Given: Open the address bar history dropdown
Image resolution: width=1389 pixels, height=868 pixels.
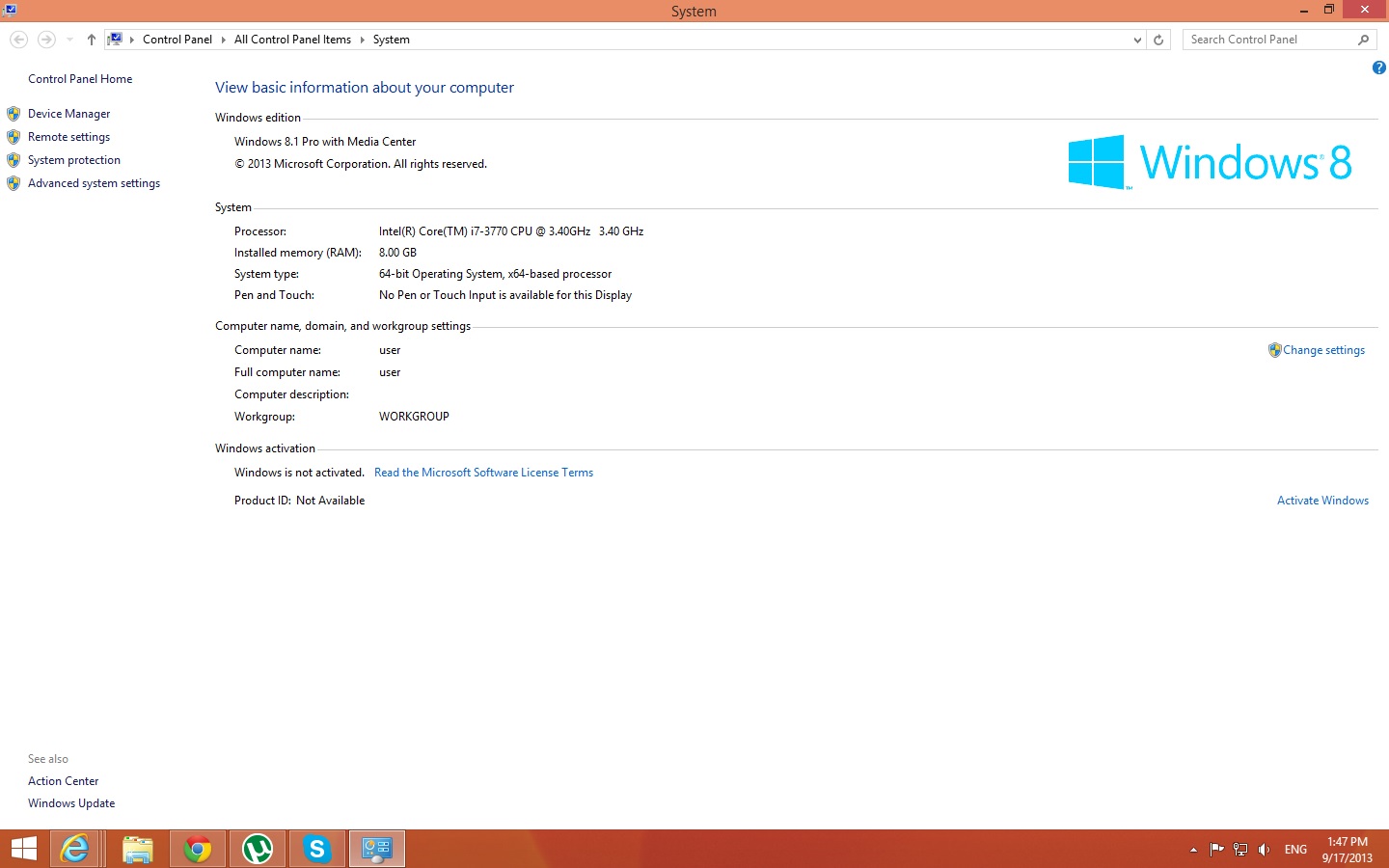Looking at the screenshot, I should pos(1137,40).
